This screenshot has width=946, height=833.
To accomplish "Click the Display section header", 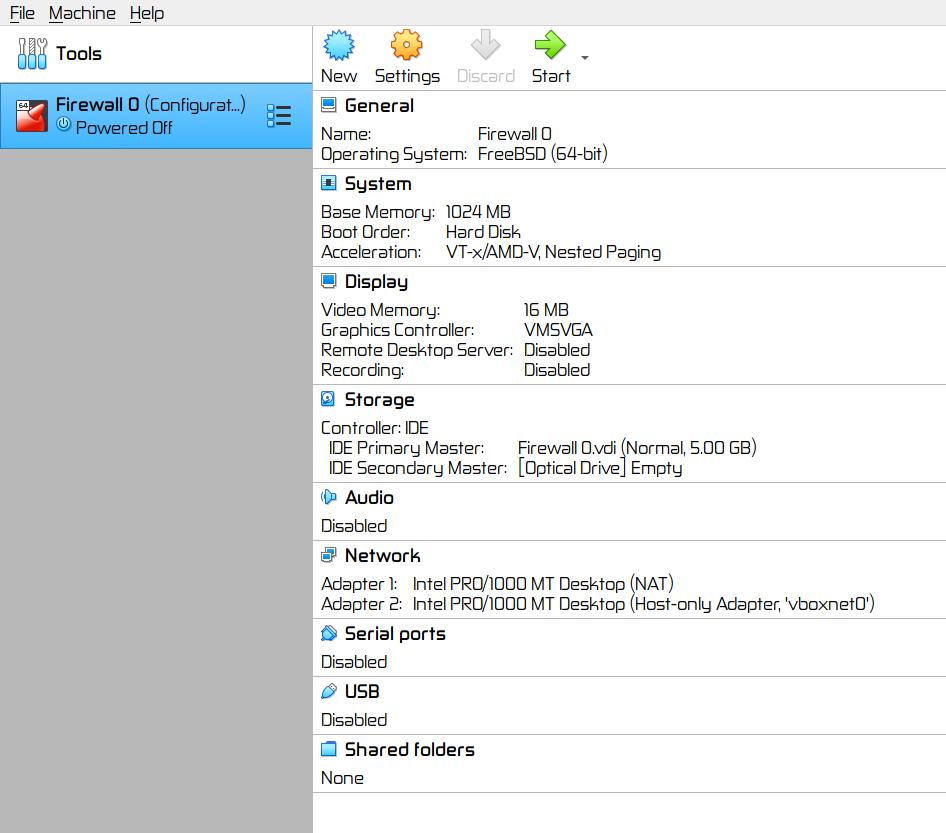I will [375, 282].
